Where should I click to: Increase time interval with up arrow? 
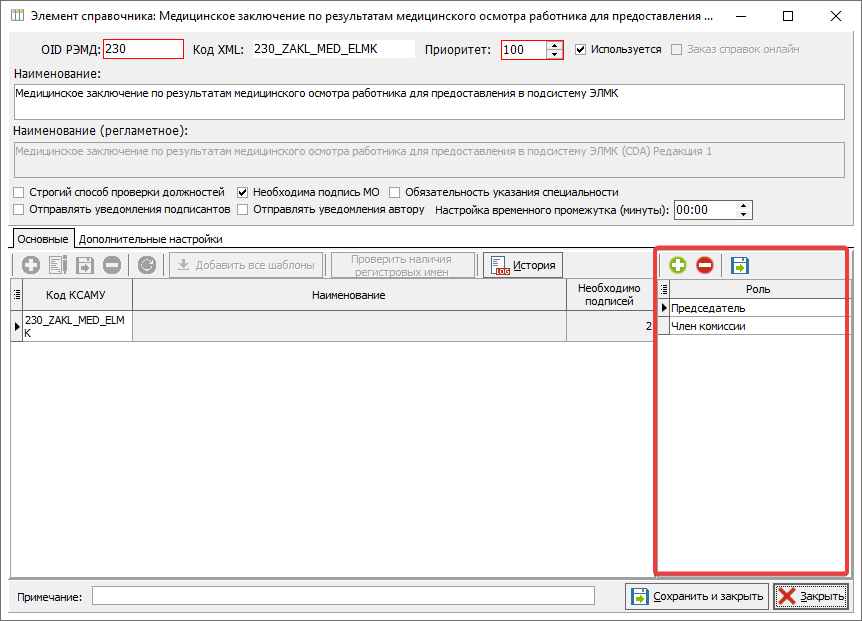(744, 206)
